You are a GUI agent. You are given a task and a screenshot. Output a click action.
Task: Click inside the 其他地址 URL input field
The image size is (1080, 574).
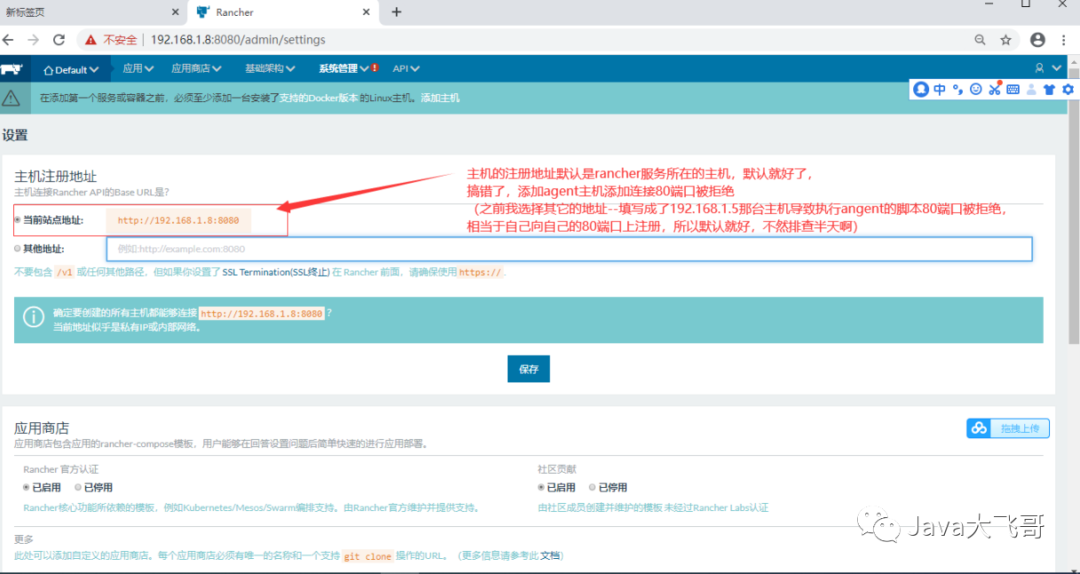click(569, 249)
